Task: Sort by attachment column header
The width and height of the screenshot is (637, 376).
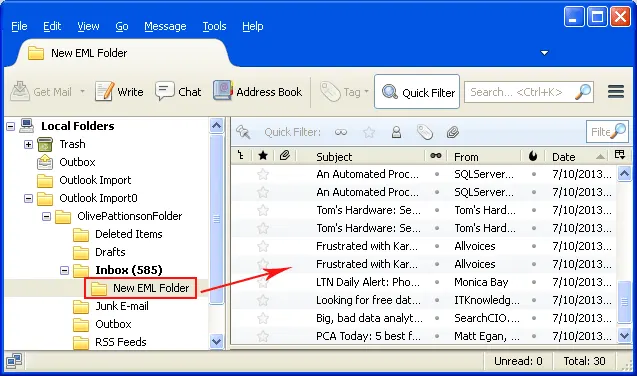Action: 285,156
